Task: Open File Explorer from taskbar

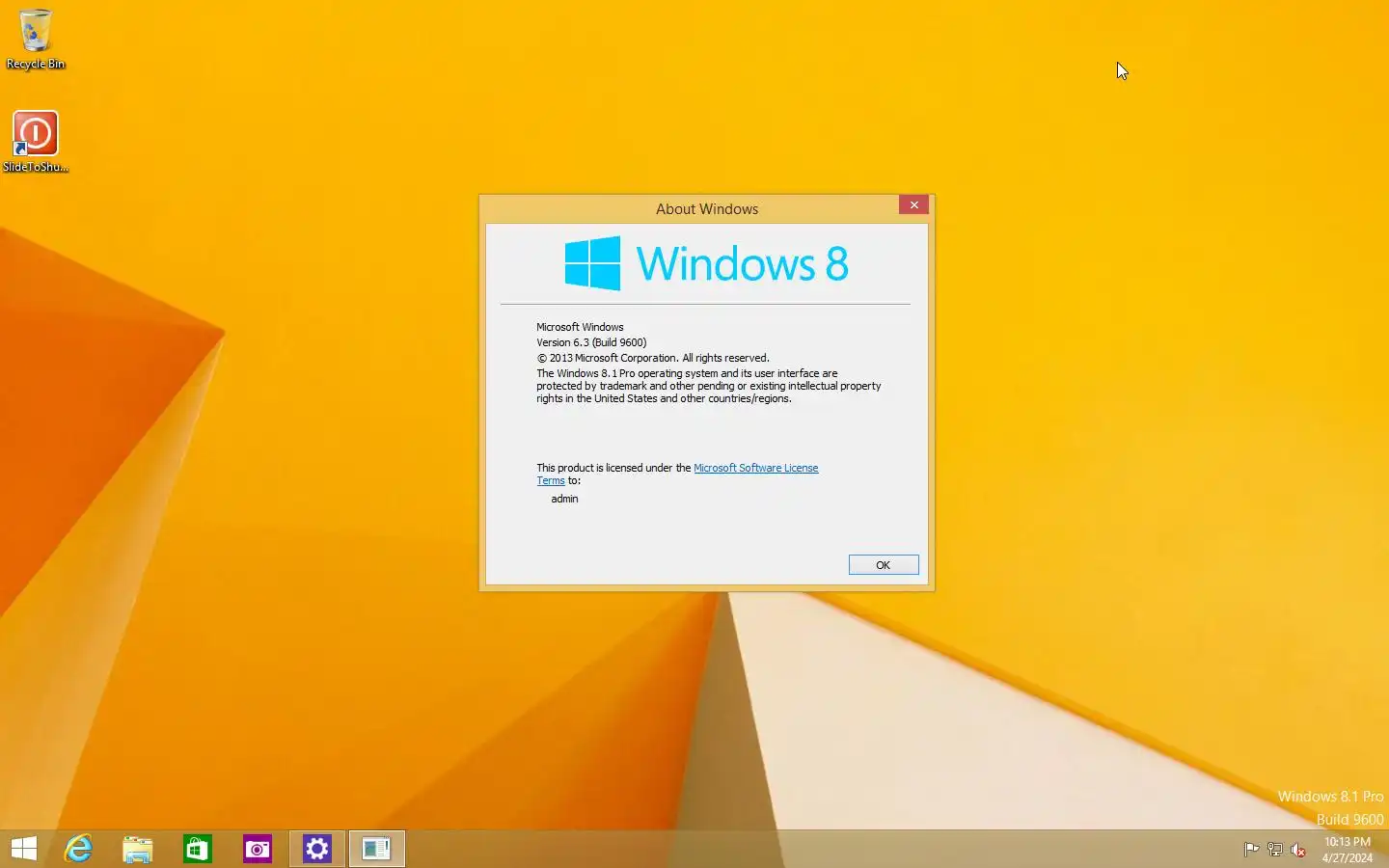Action: point(138,849)
